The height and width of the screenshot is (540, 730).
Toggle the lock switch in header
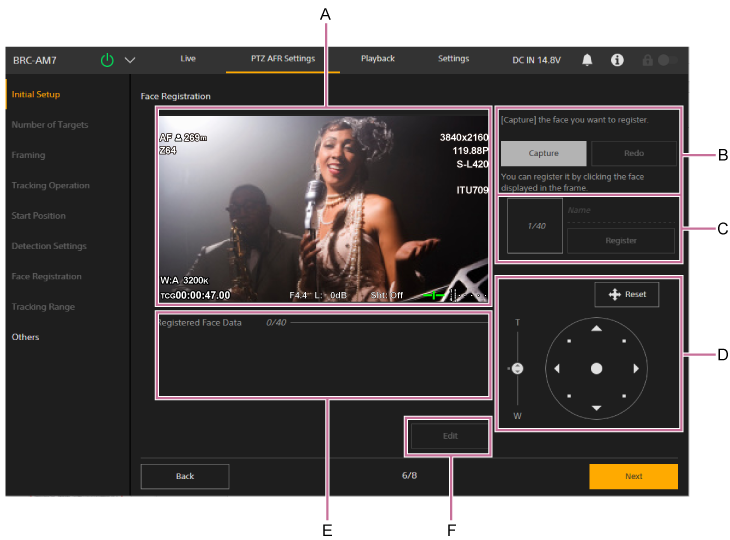667,60
